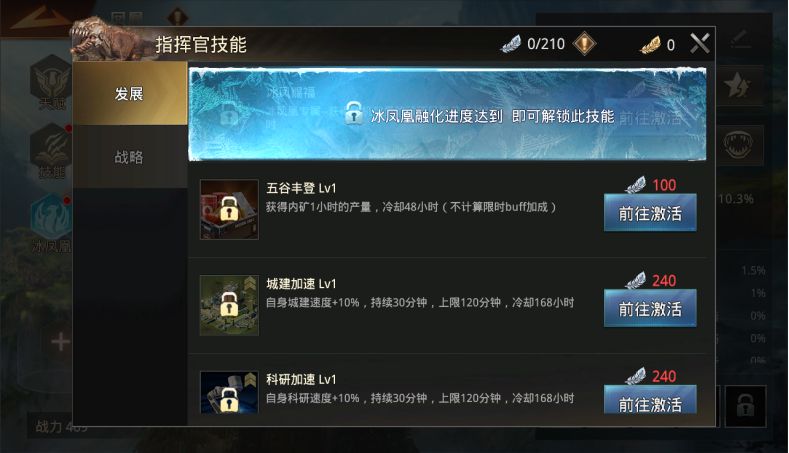
Task: Click the monster jaw icon at right edge
Action: 739,145
